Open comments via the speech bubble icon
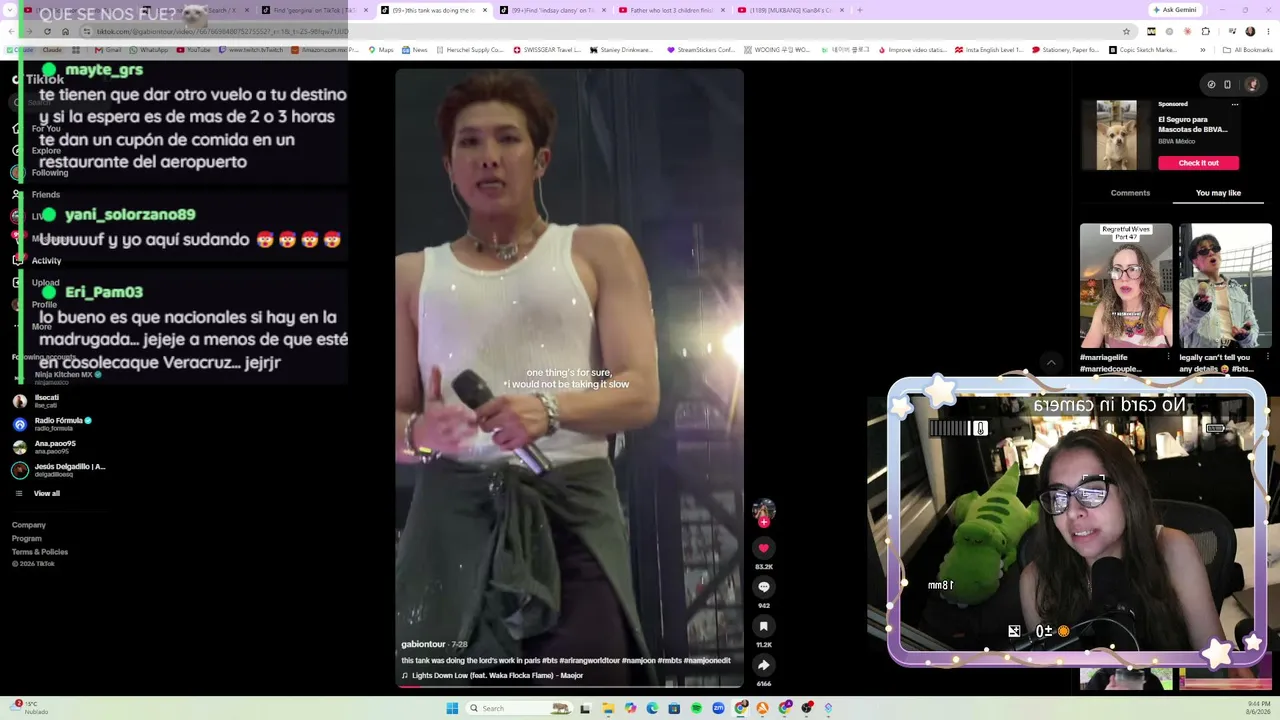This screenshot has height=720, width=1280. coord(763,587)
